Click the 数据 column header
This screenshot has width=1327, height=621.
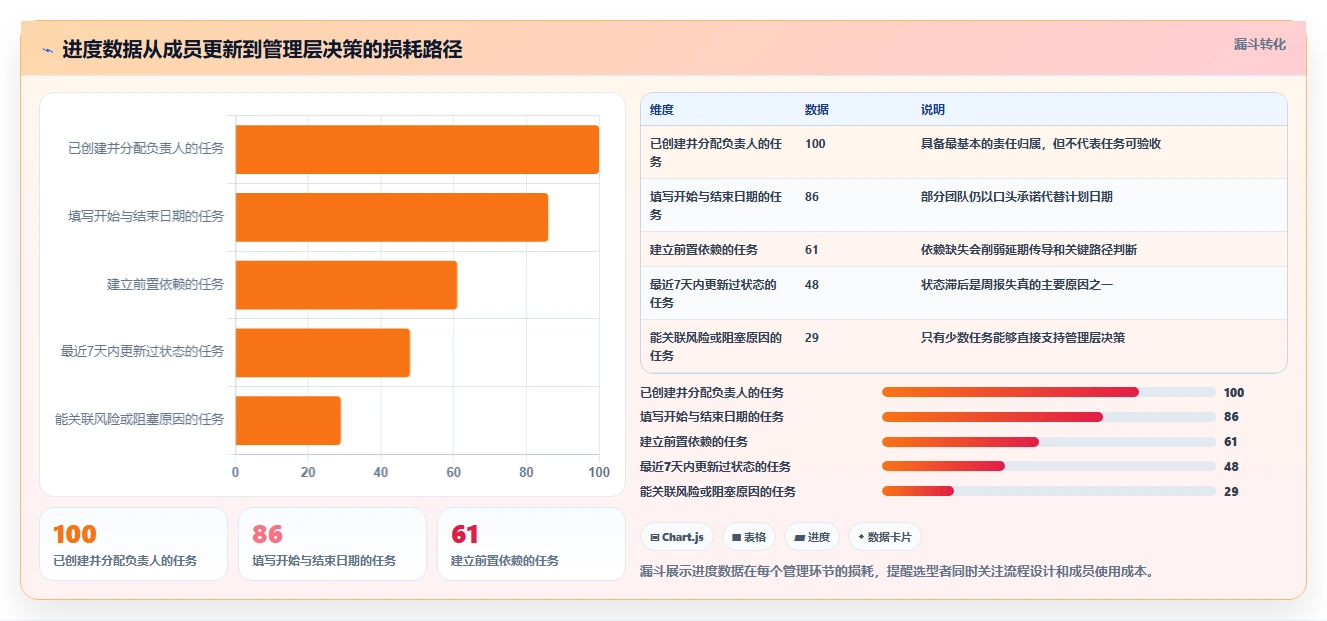(817, 109)
